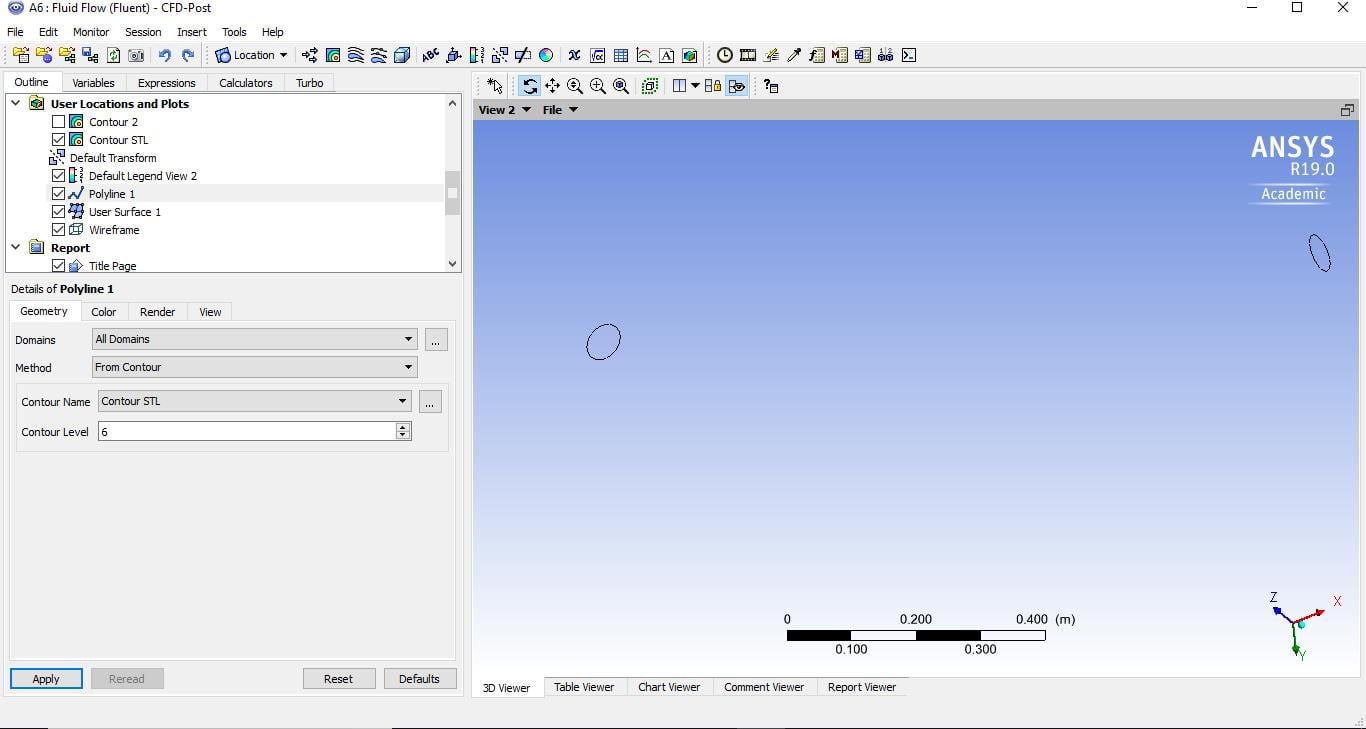Open the Timestep Selector clock icon
Screen dimensions: 1366x729
[725, 55]
